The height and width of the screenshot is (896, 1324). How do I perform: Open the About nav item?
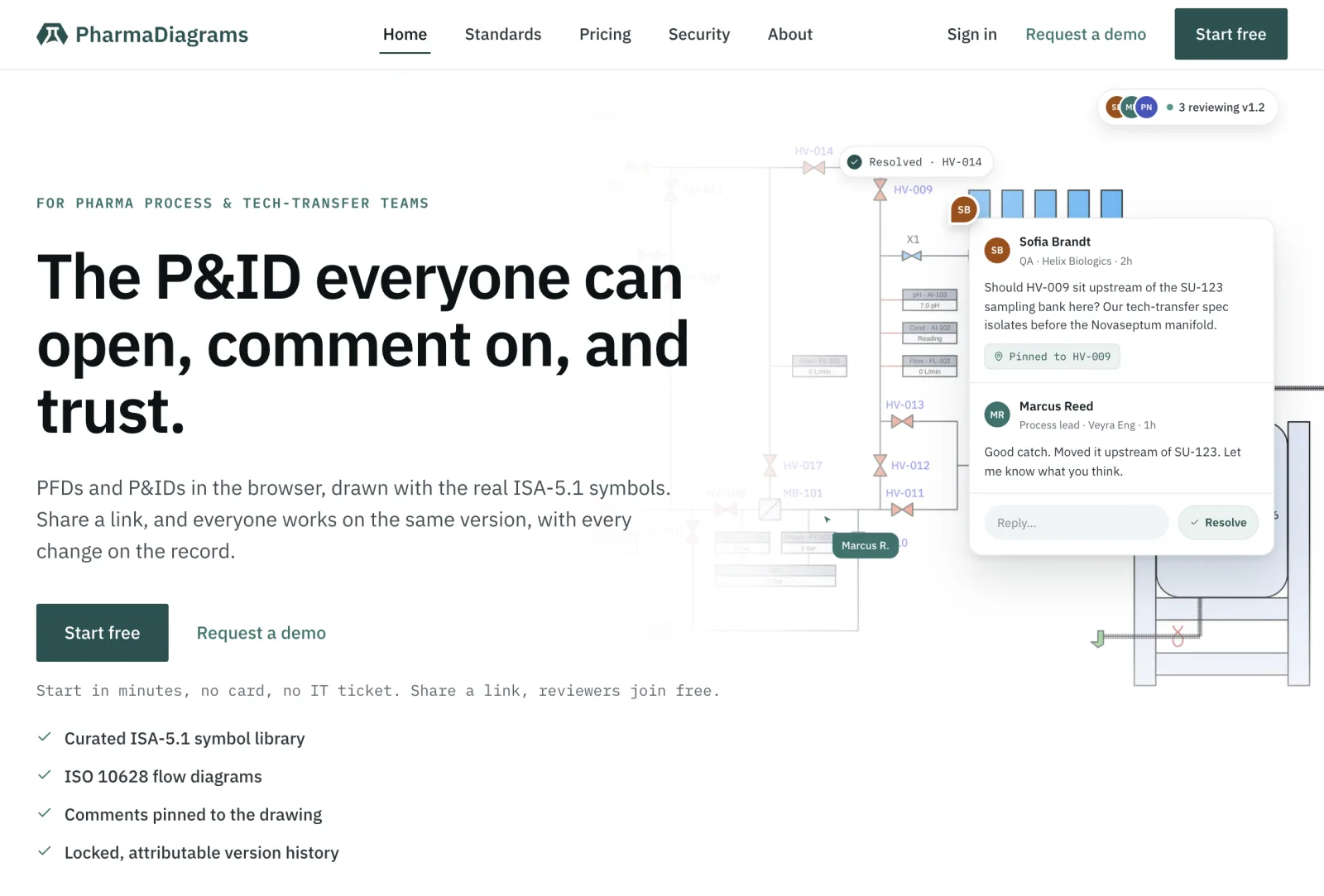[x=790, y=34]
